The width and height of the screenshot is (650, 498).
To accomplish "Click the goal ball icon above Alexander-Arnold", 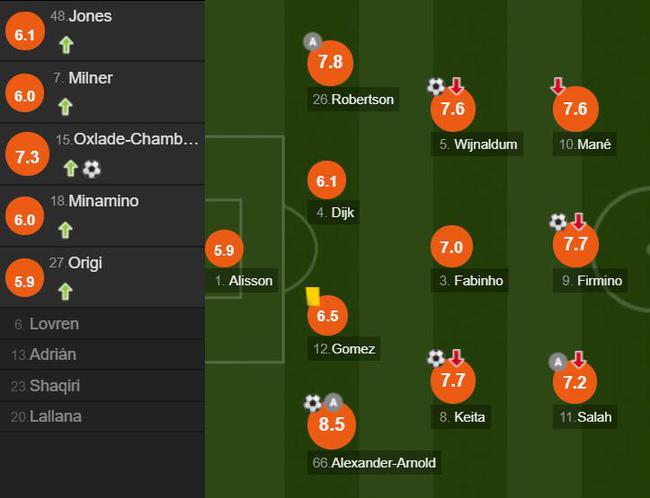I will click(x=313, y=403).
